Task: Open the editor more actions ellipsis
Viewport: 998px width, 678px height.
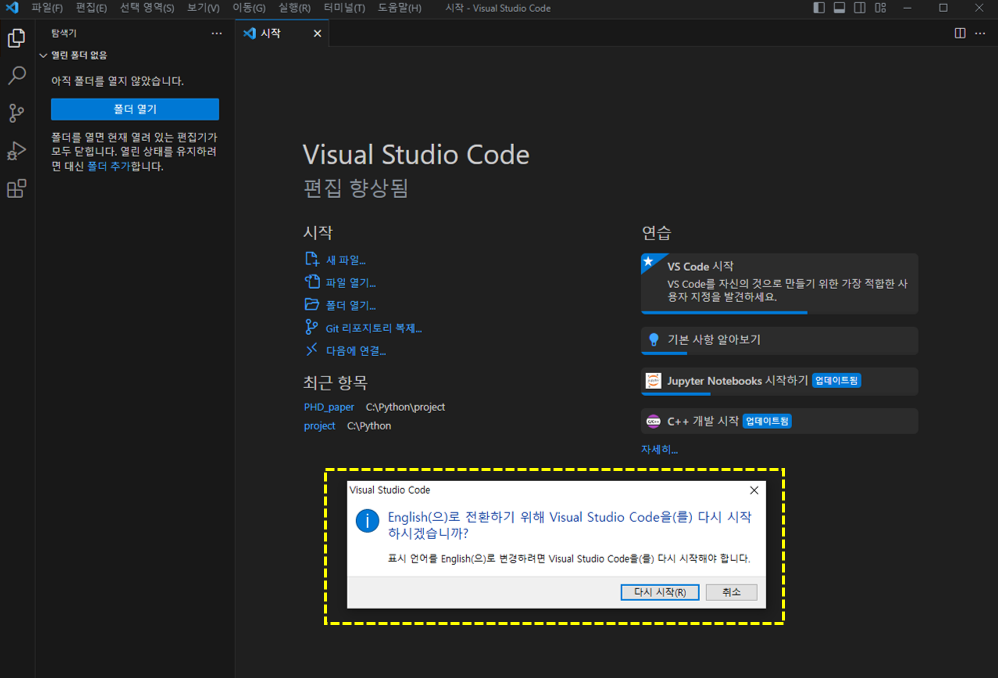Action: tap(980, 33)
